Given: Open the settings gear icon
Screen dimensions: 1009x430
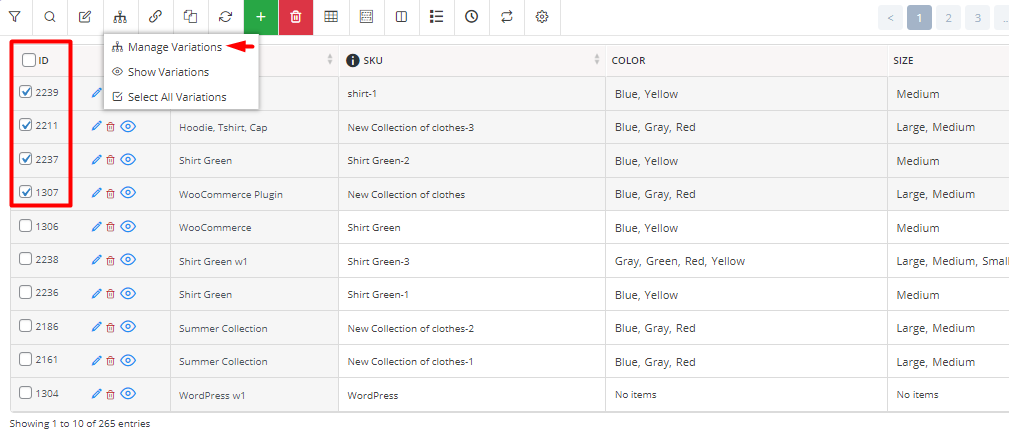Looking at the screenshot, I should point(542,17).
